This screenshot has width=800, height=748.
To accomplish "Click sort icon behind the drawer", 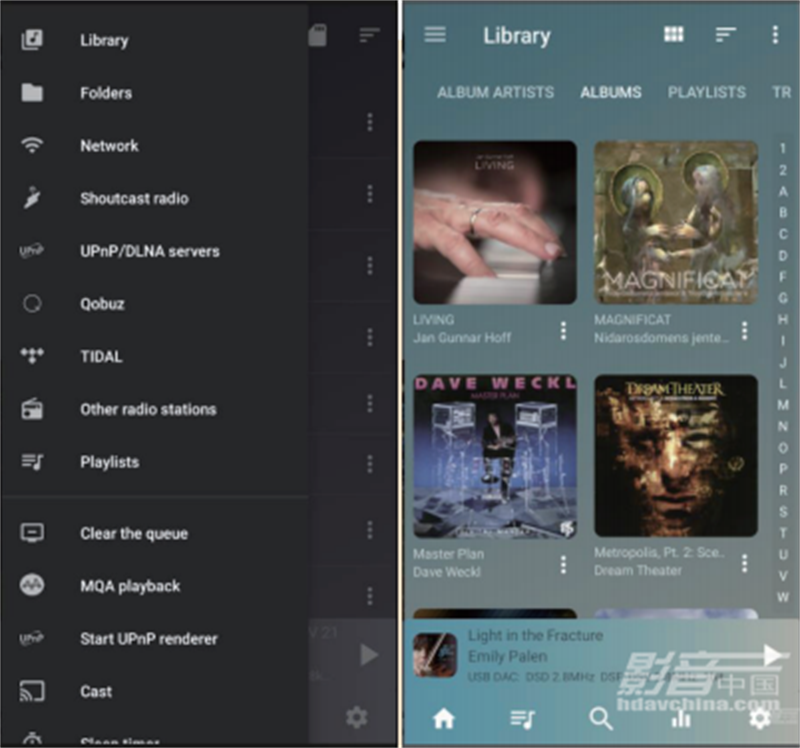I will [x=369, y=35].
